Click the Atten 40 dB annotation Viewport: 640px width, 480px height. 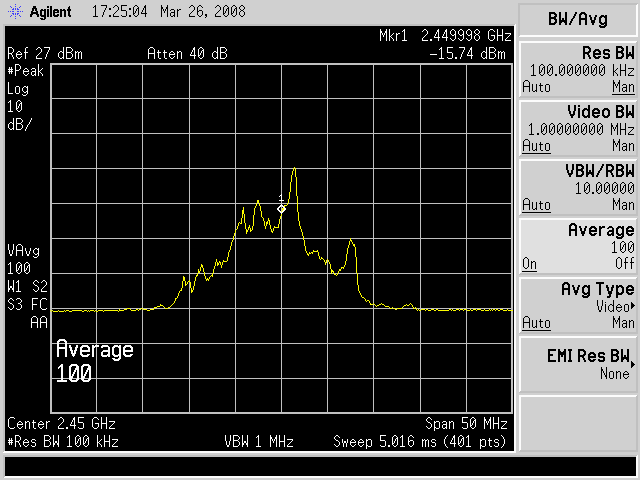(x=186, y=53)
